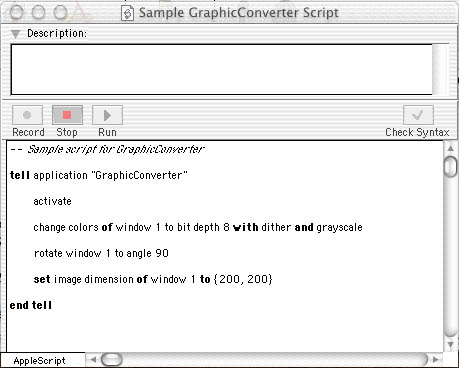Click the vertical scrollbar down arrow
This screenshot has height=368, width=459.
pyautogui.click(x=451, y=345)
